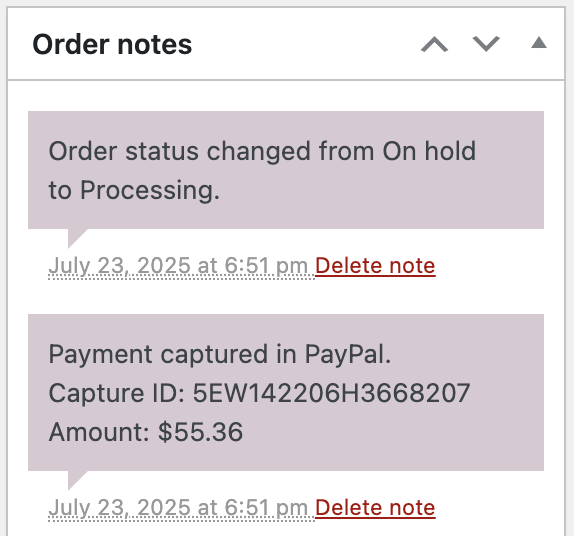Click the 'Capture ID:' label
This screenshot has width=574, height=536.
(117, 393)
